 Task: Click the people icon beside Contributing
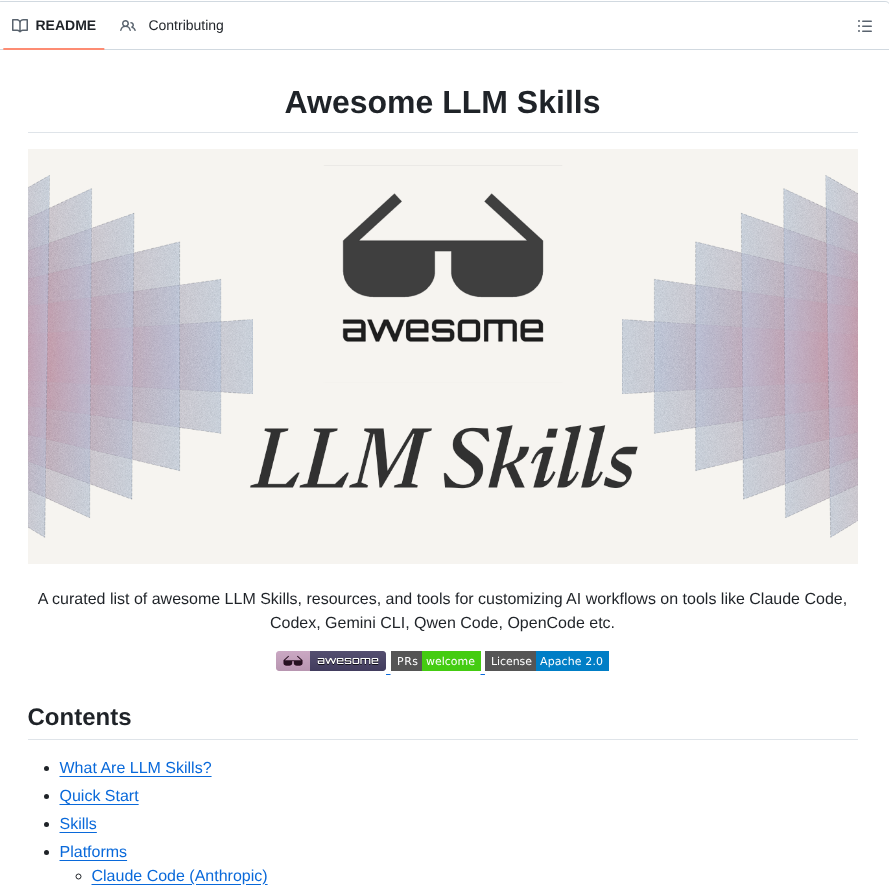point(127,26)
